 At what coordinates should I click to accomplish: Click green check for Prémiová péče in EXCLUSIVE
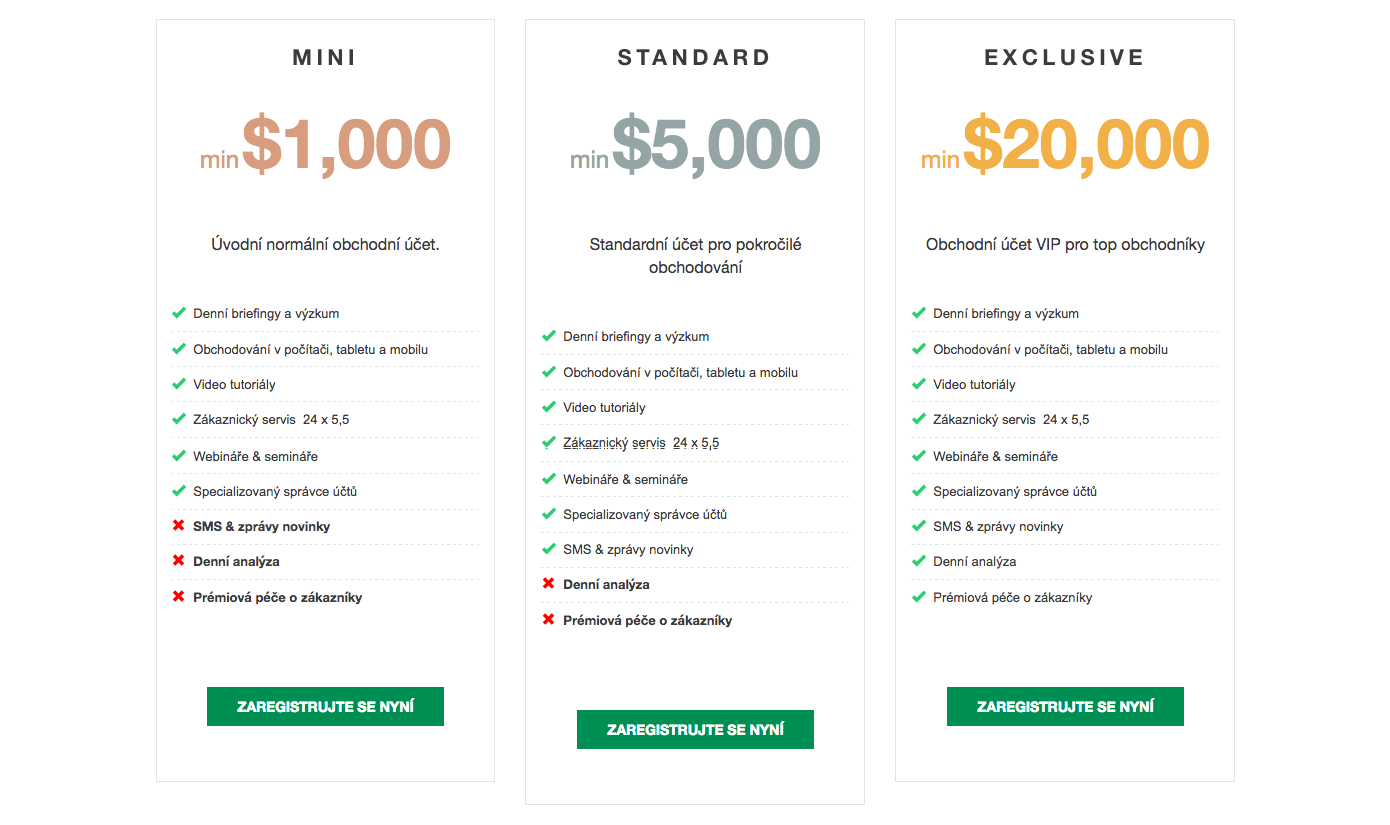(x=919, y=597)
